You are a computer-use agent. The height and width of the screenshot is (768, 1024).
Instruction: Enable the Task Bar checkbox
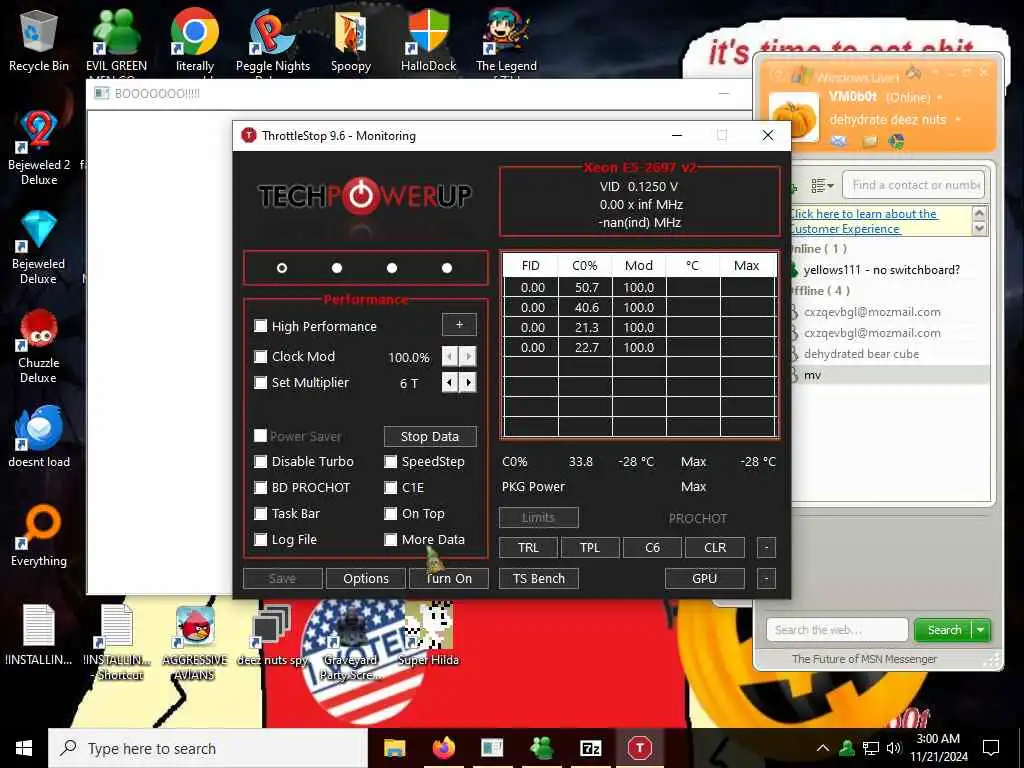pyautogui.click(x=261, y=514)
